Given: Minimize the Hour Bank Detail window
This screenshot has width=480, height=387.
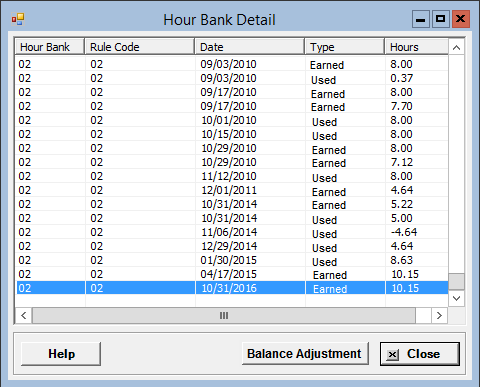Looking at the screenshot, I should (421, 19).
